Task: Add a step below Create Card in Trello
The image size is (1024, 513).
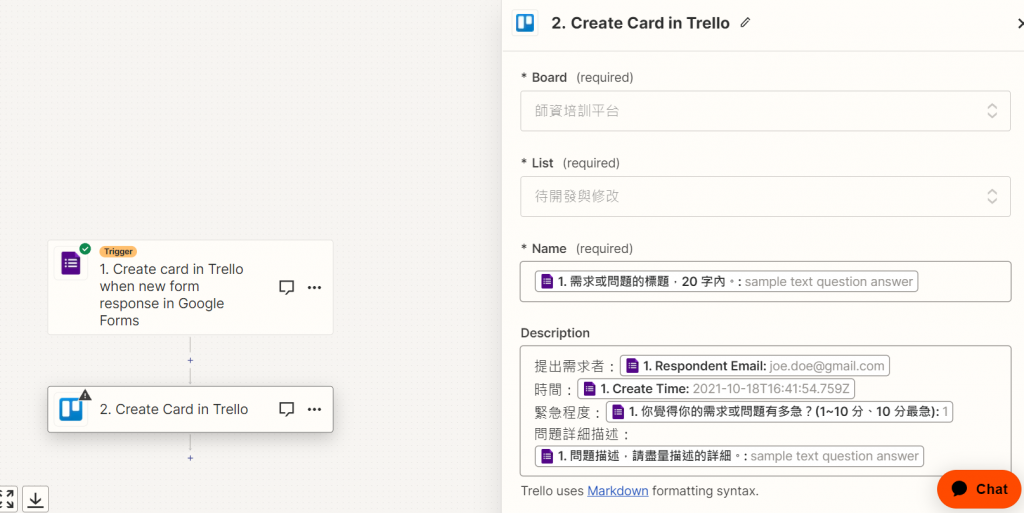Action: point(190,458)
